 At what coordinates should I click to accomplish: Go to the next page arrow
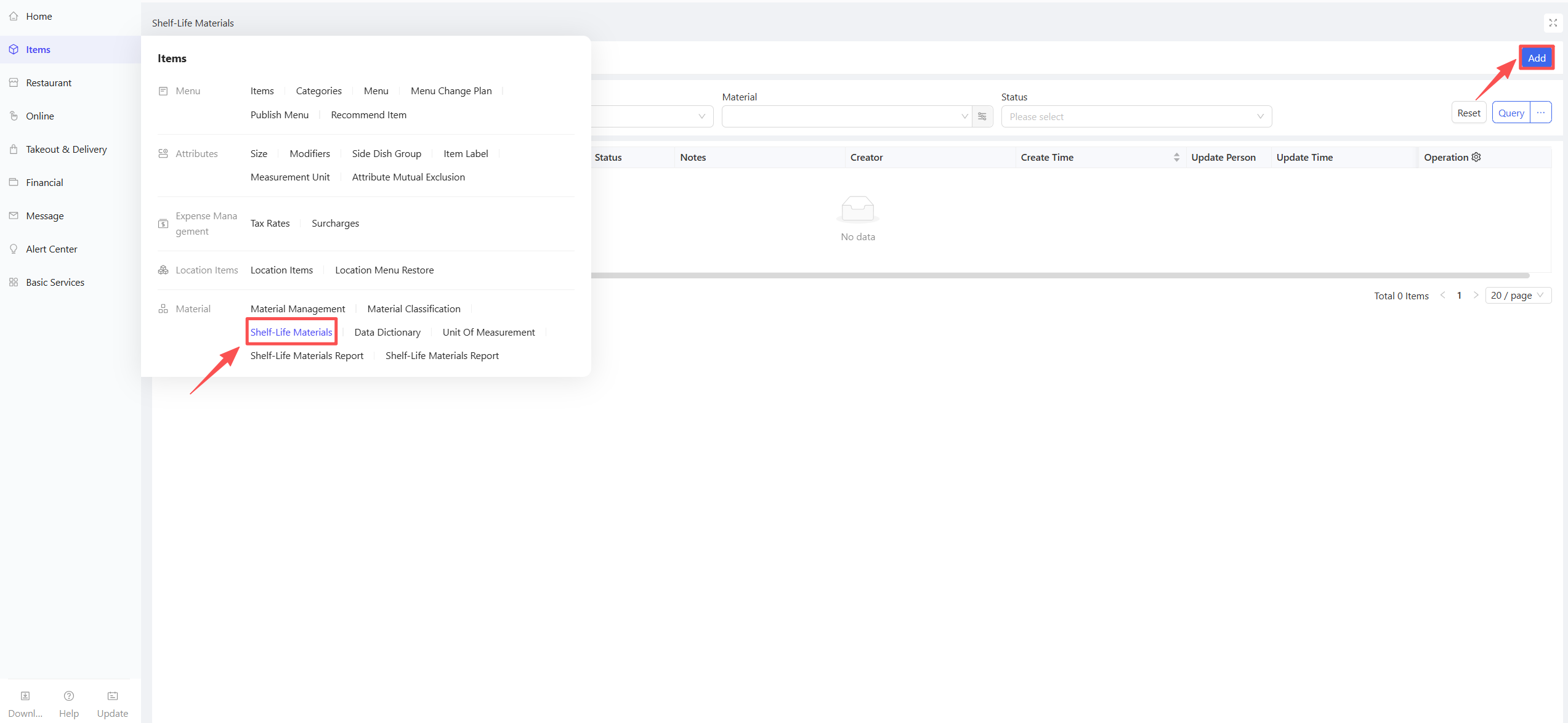[1476, 296]
